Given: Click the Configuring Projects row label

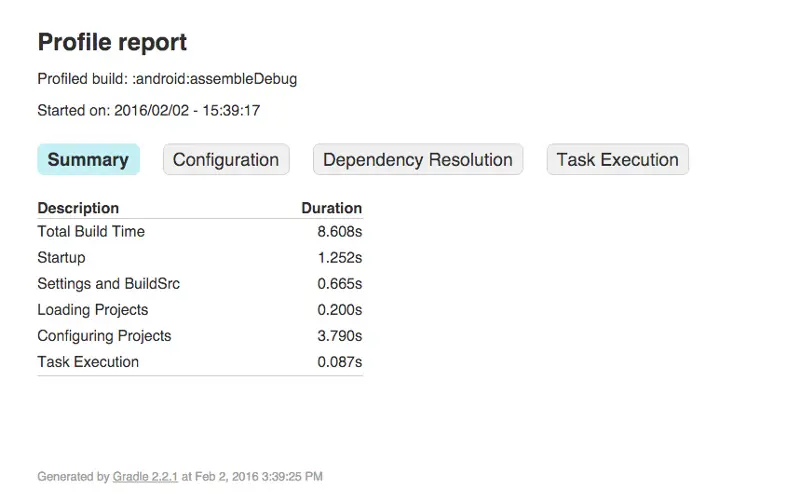Looking at the screenshot, I should pos(104,335).
